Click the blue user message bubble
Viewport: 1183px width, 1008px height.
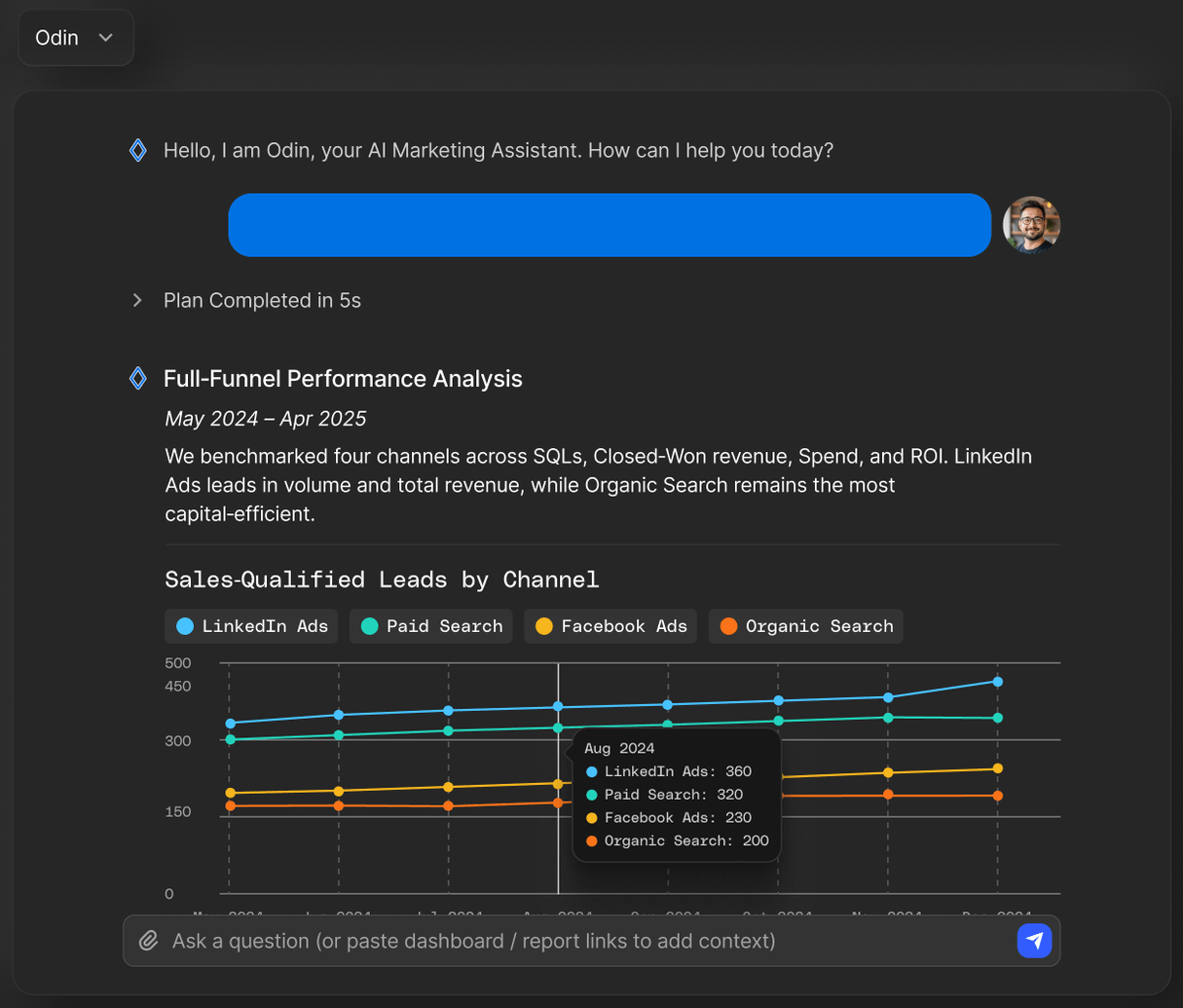[x=610, y=225]
